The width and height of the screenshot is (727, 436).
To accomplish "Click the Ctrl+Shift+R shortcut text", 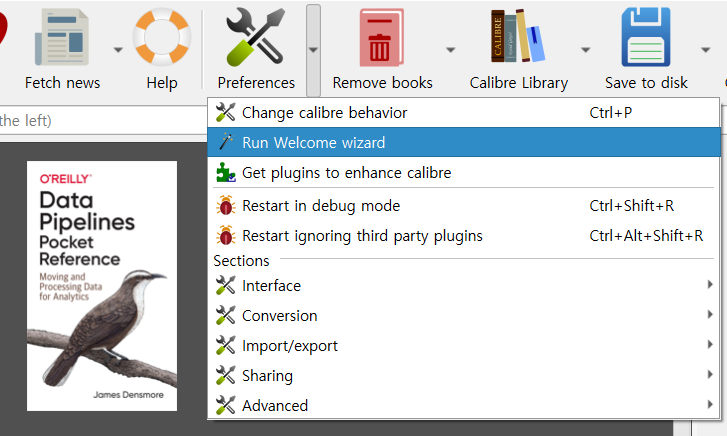I will click(631, 205).
